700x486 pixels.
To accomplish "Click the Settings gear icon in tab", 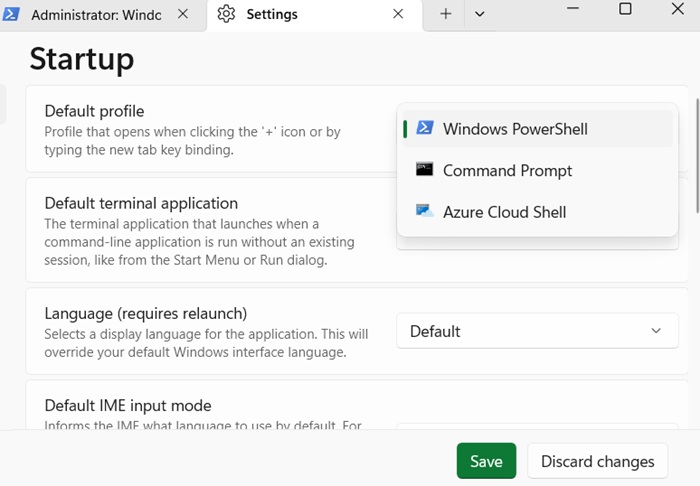I will pyautogui.click(x=226, y=14).
